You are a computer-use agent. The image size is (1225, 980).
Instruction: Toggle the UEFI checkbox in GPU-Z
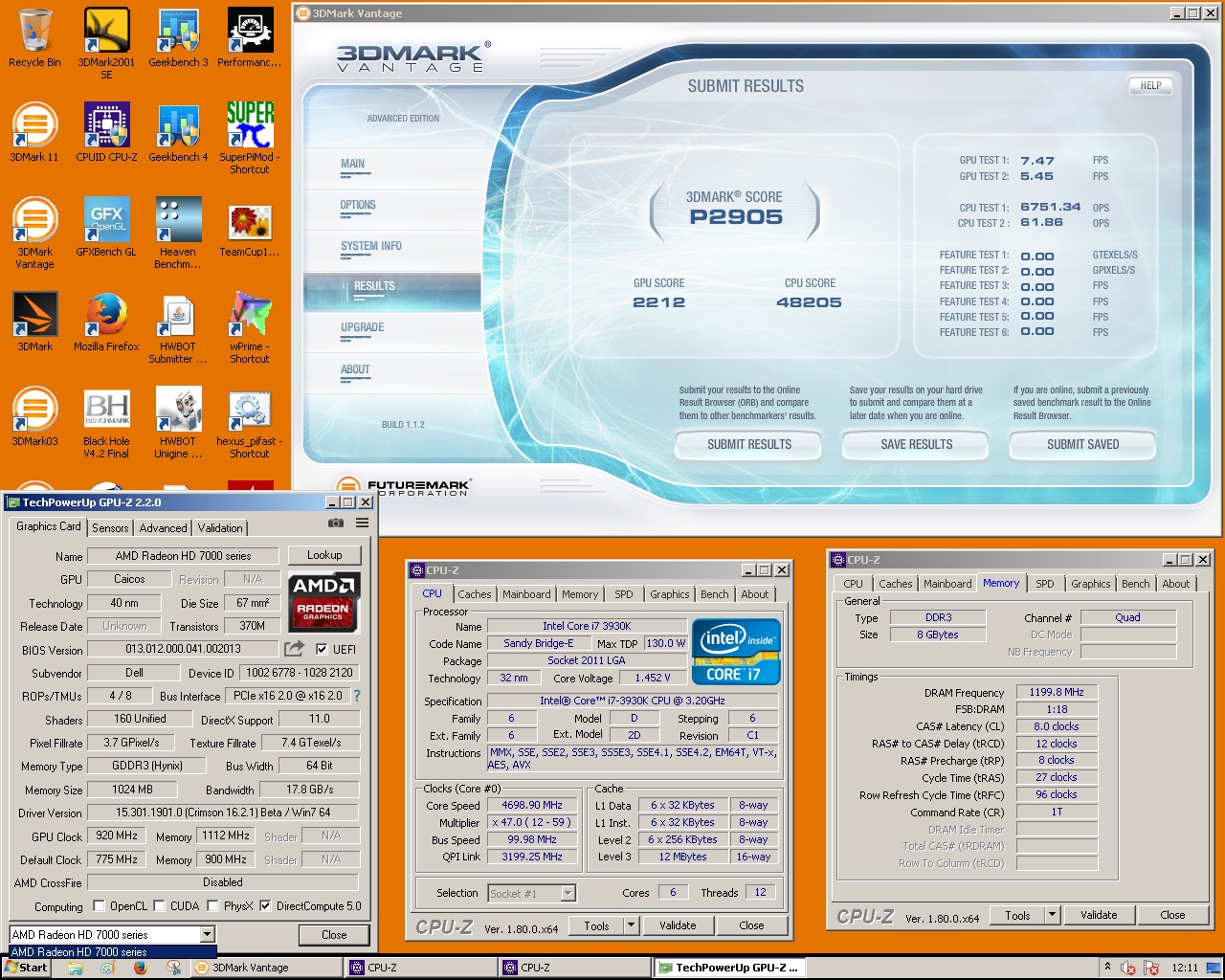click(322, 649)
